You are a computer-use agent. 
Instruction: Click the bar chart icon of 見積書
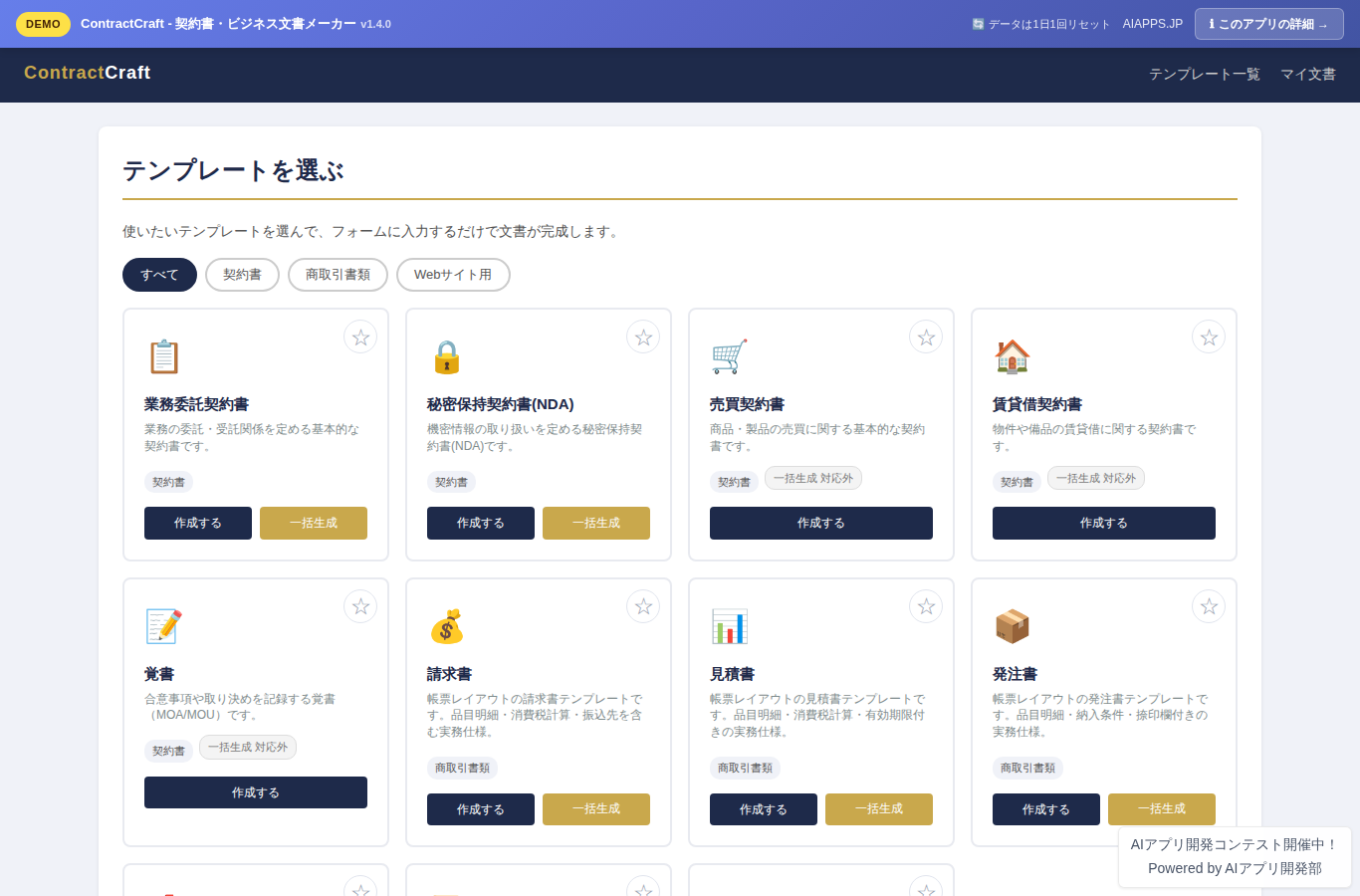729,626
